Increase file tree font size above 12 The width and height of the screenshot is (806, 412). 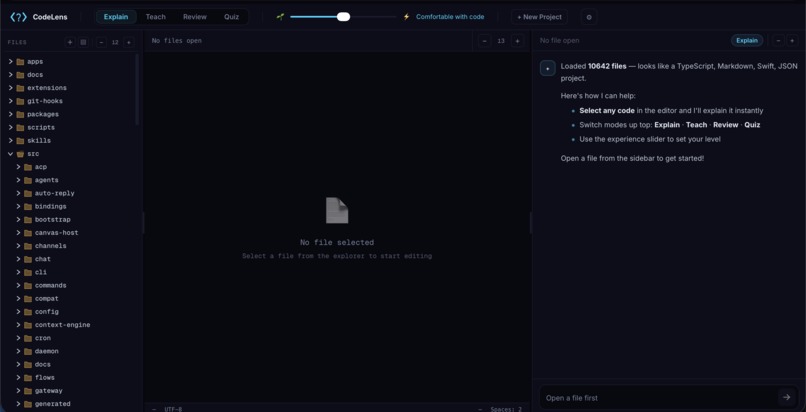pos(129,42)
